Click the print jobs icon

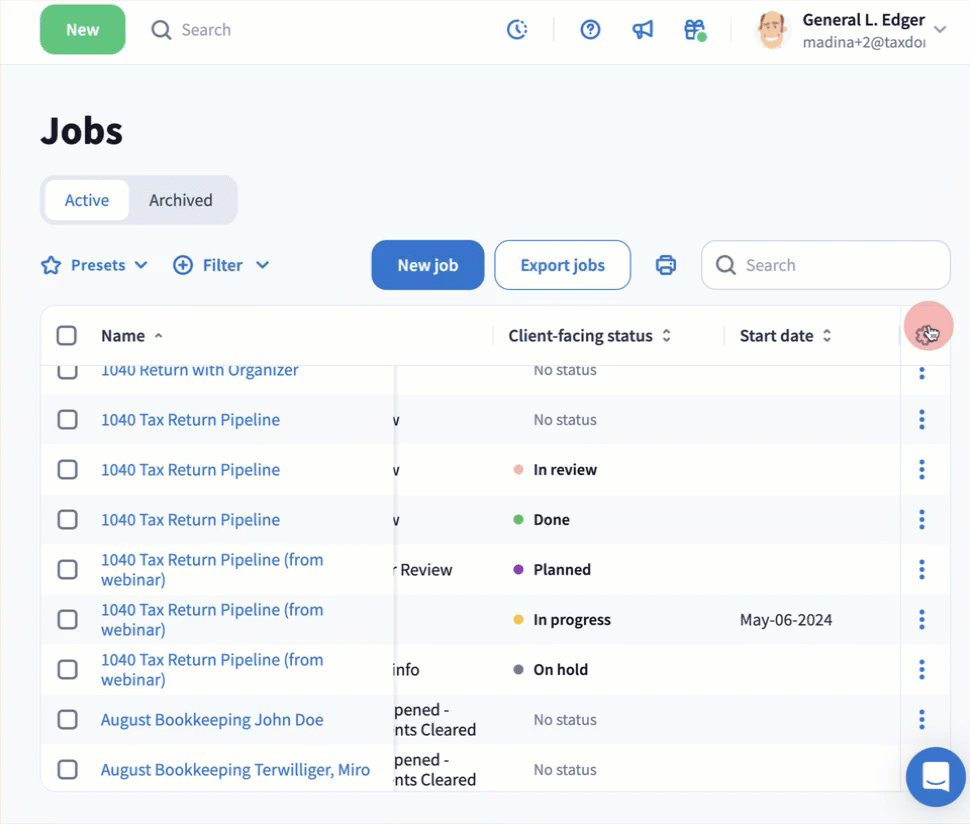(666, 265)
